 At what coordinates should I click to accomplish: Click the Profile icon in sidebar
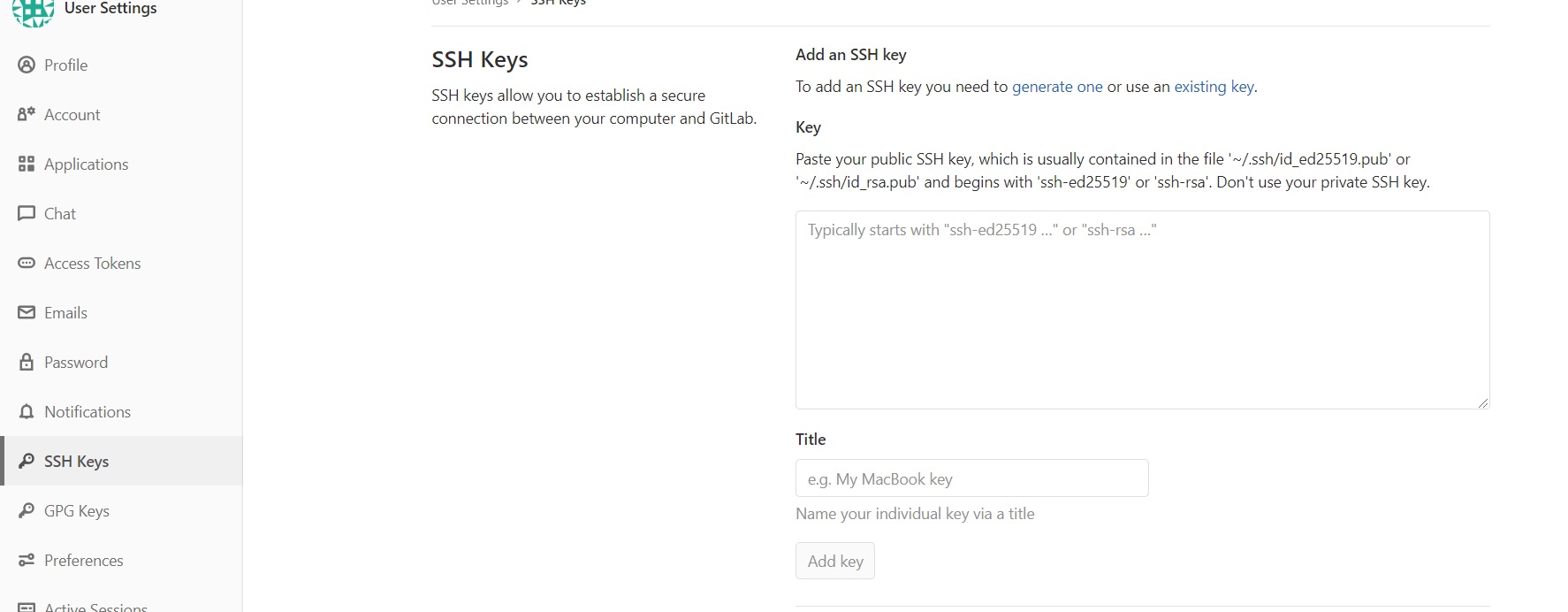(27, 65)
